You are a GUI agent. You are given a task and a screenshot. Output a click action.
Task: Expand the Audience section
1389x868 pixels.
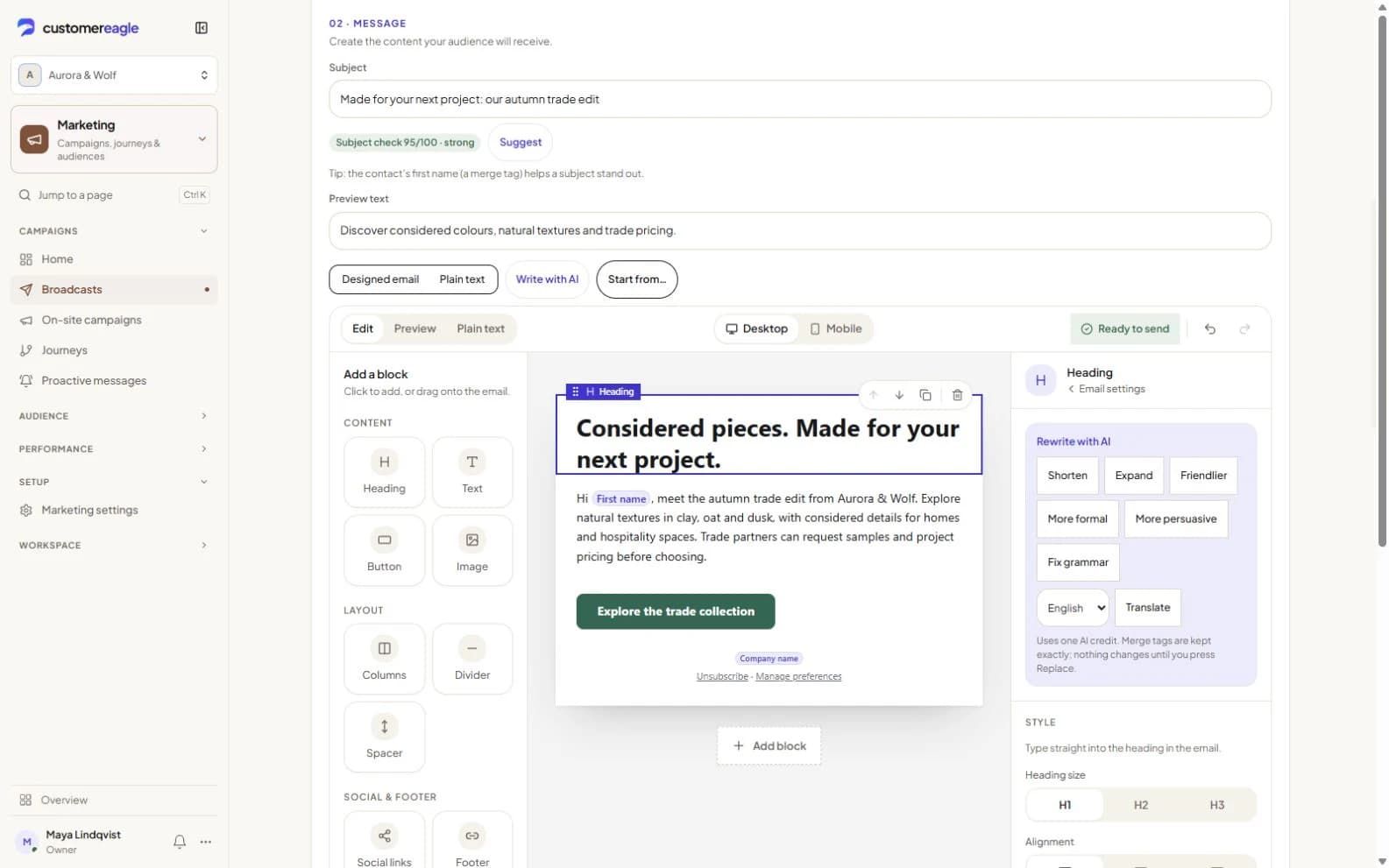pos(114,416)
